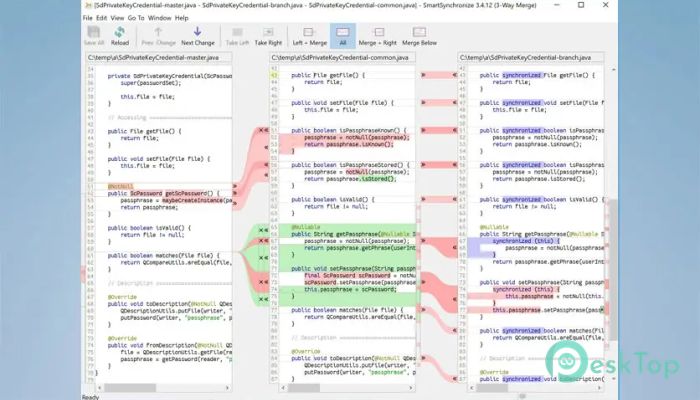Click the Take Right toolbar icon
The image size is (700, 400).
[x=268, y=36]
